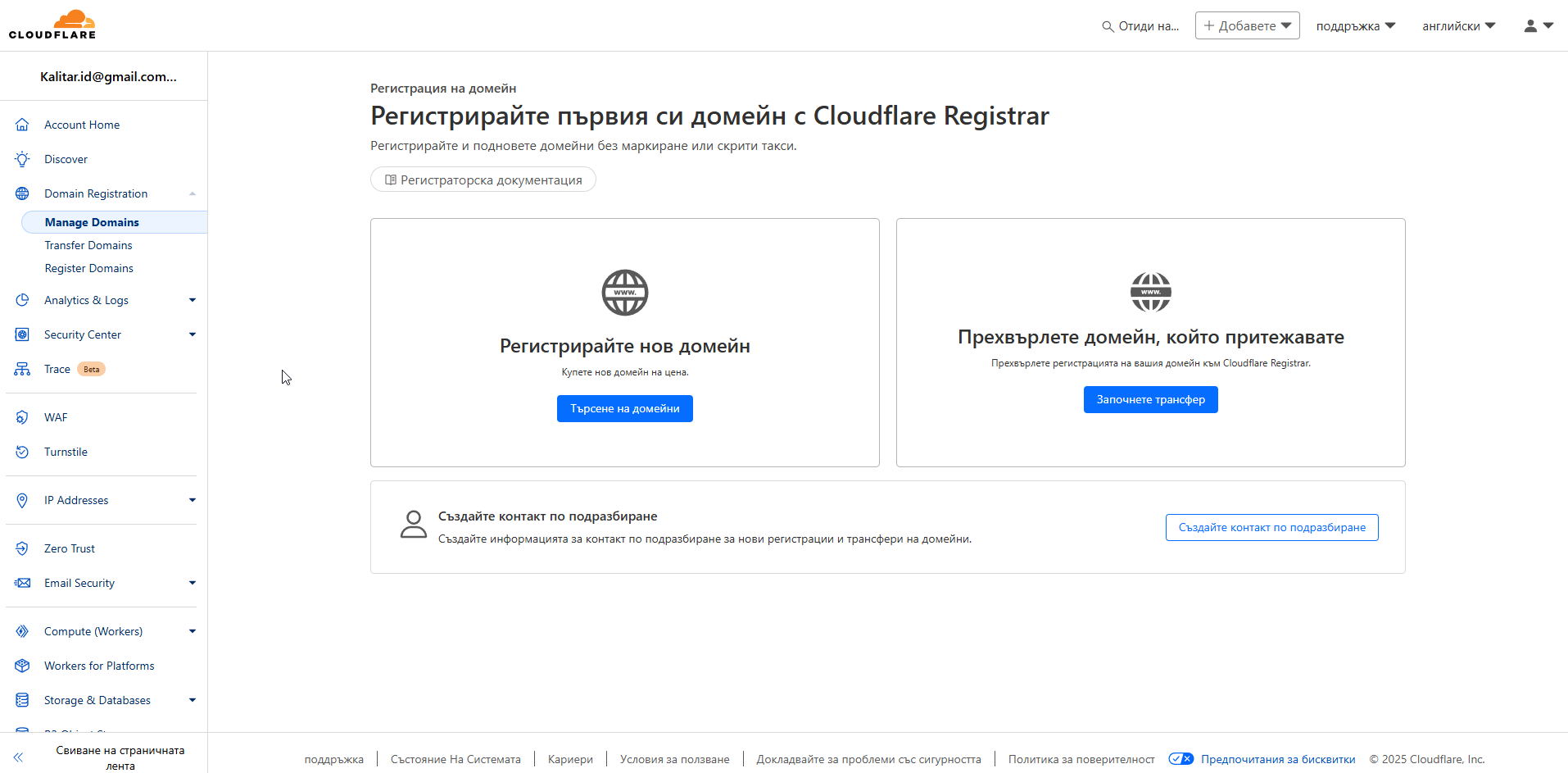1568x773 pixels.
Task: Open the Добавете dropdown
Action: 1247,25
